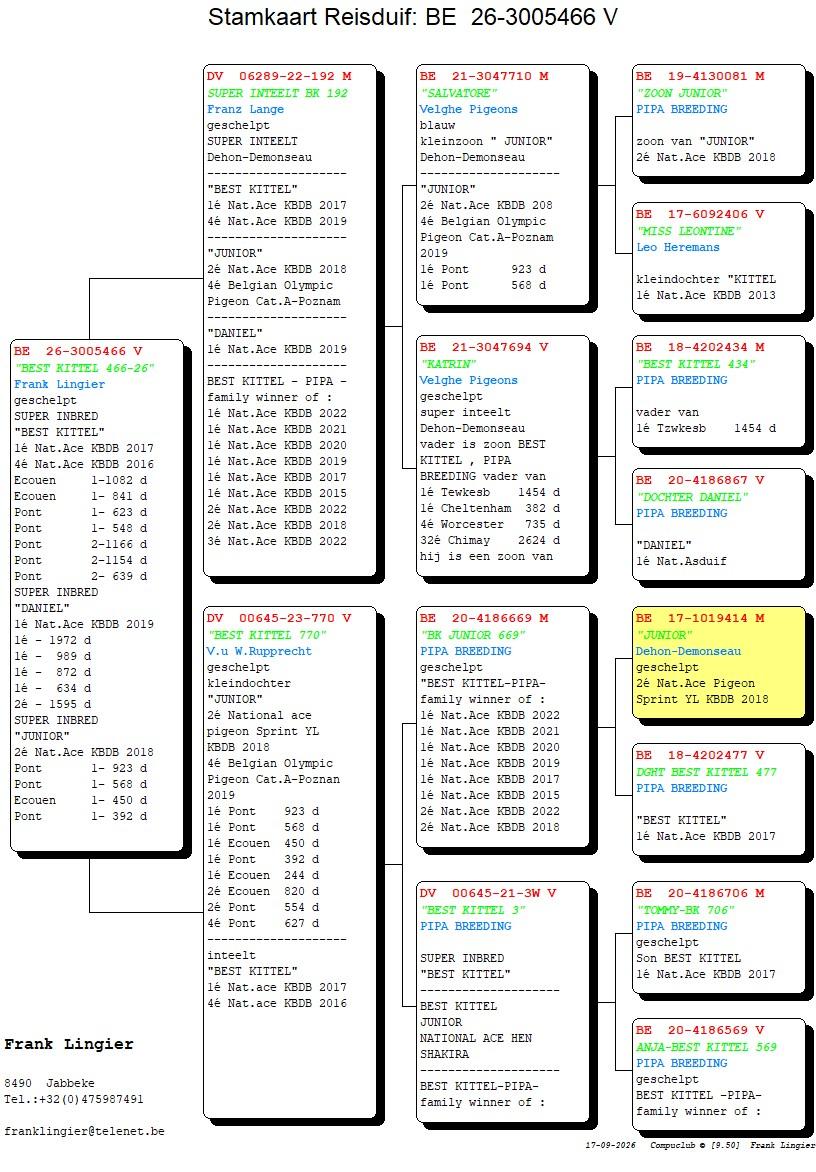Click email 'franklingier@telenet.be'
816x1172 pixels.
click(x=84, y=1132)
